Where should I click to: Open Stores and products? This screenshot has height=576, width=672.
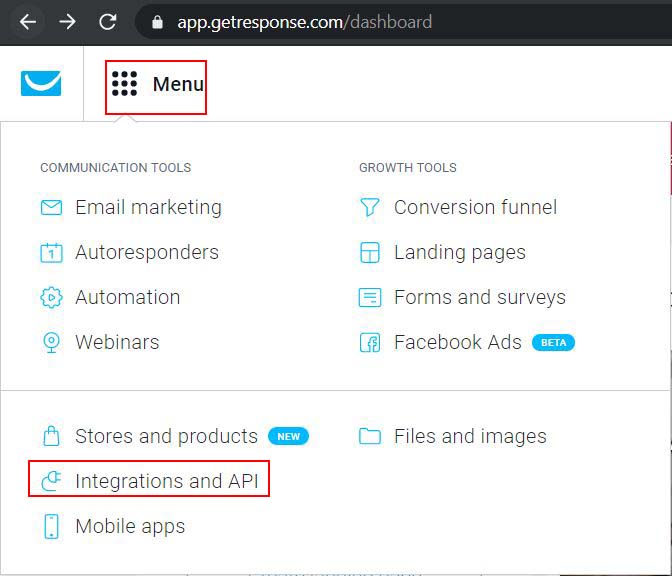(167, 436)
